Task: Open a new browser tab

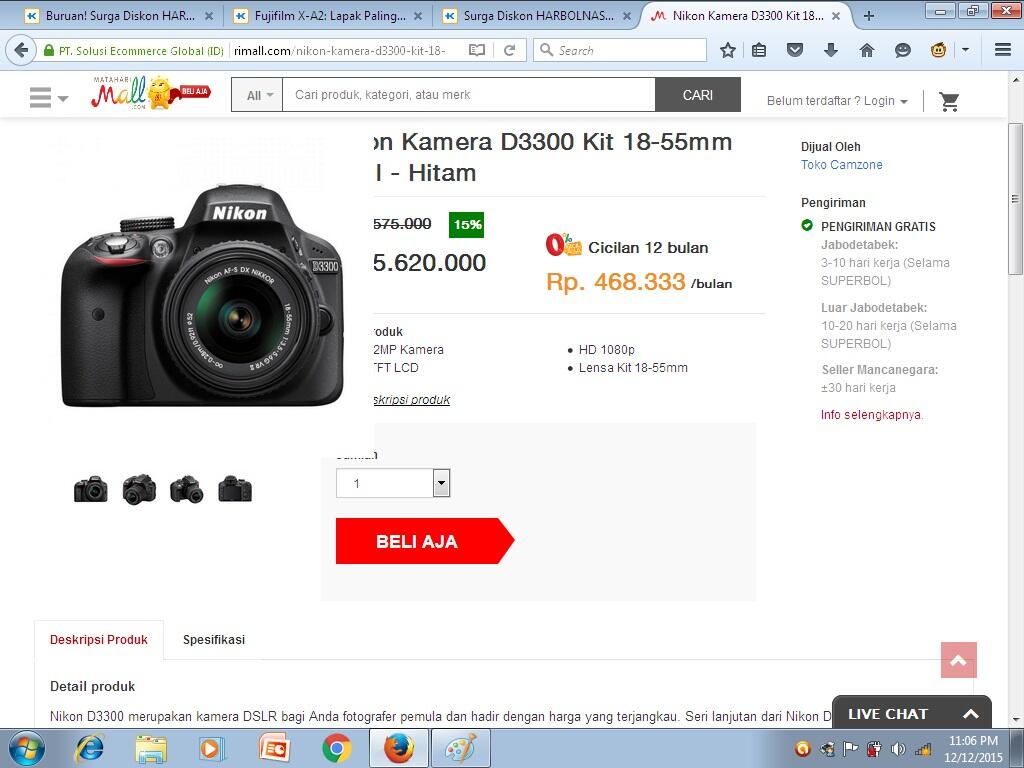Action: click(869, 16)
